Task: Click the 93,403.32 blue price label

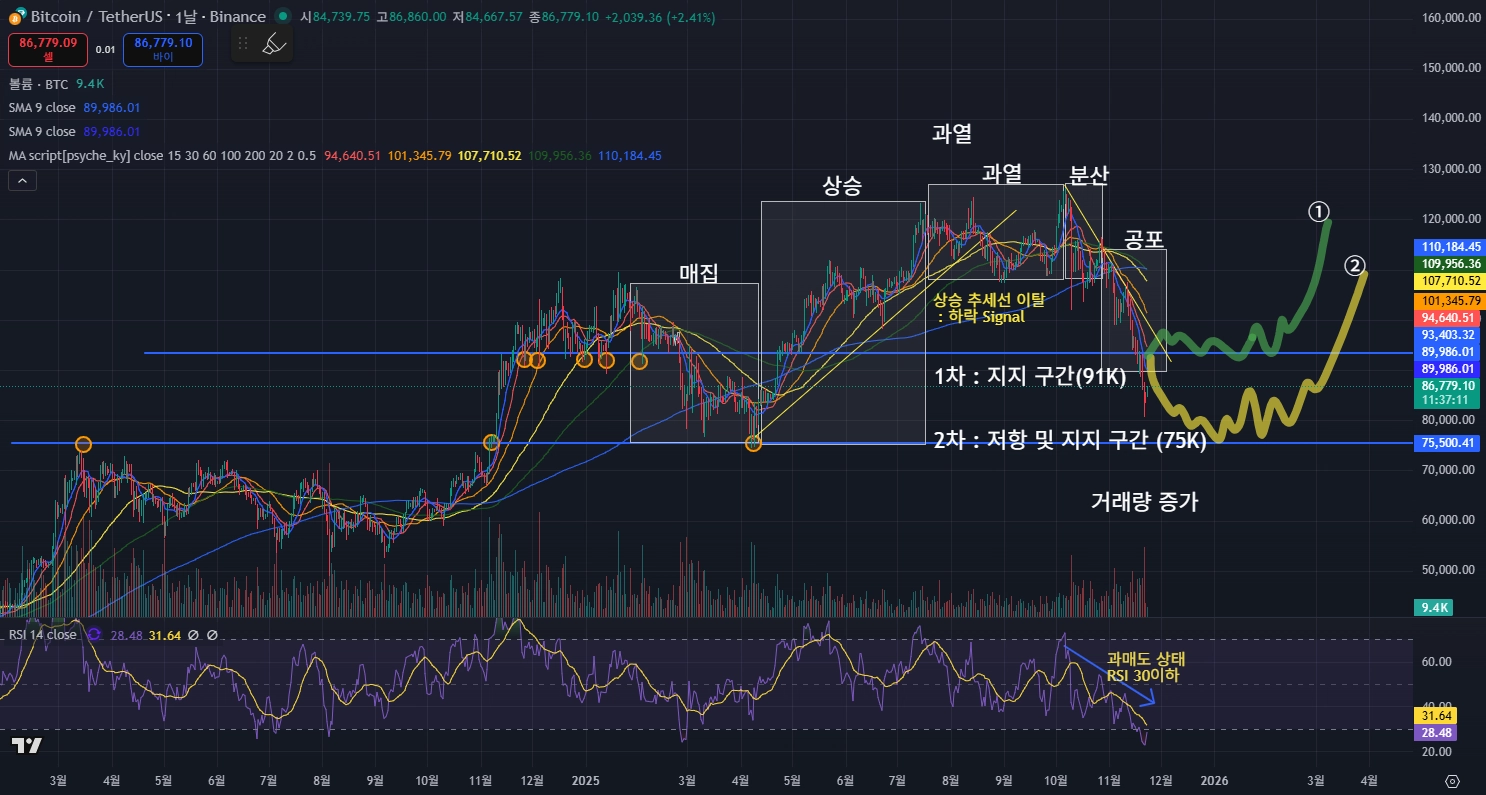Action: coord(1448,335)
